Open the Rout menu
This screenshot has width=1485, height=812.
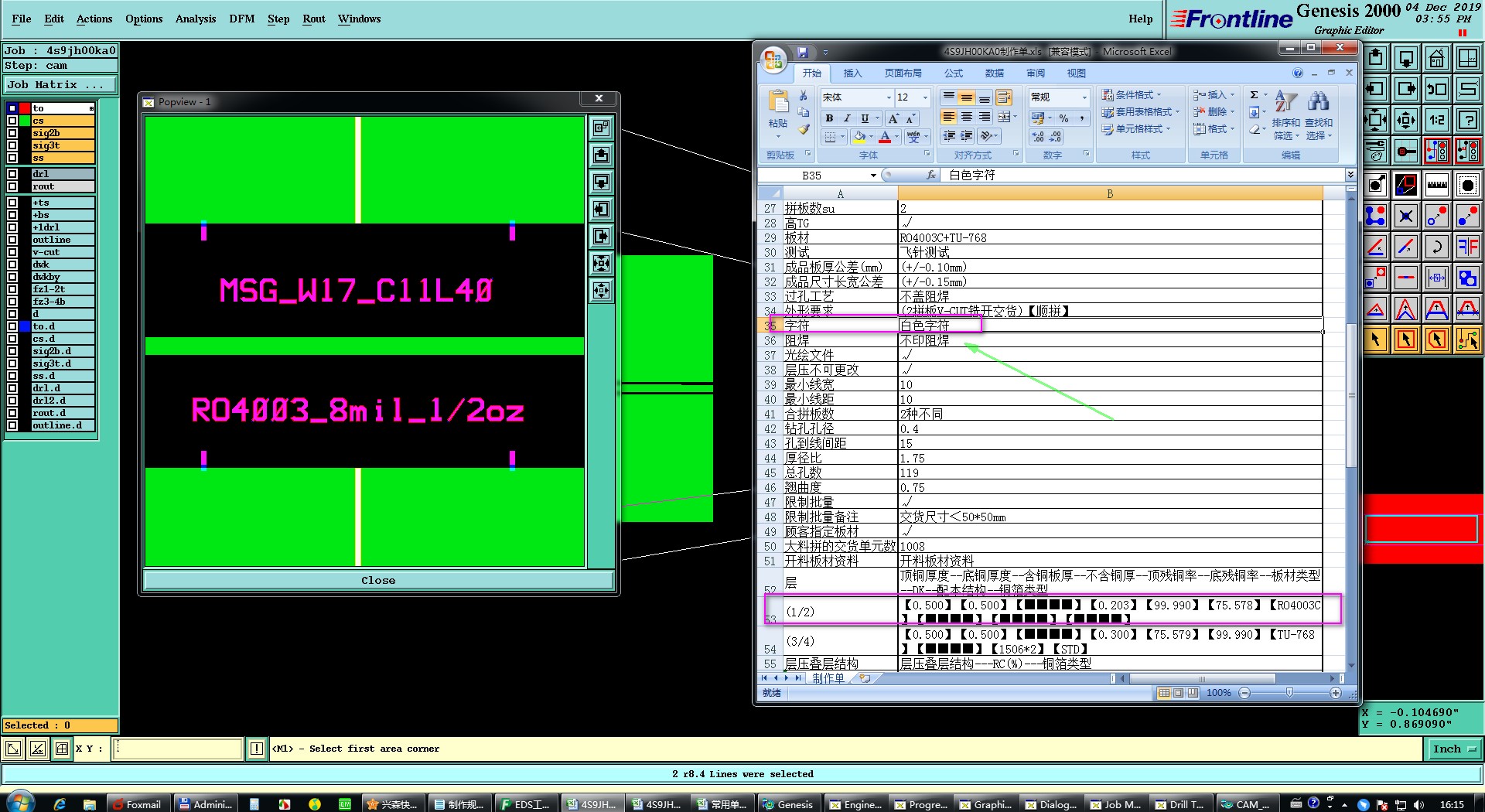[x=314, y=19]
